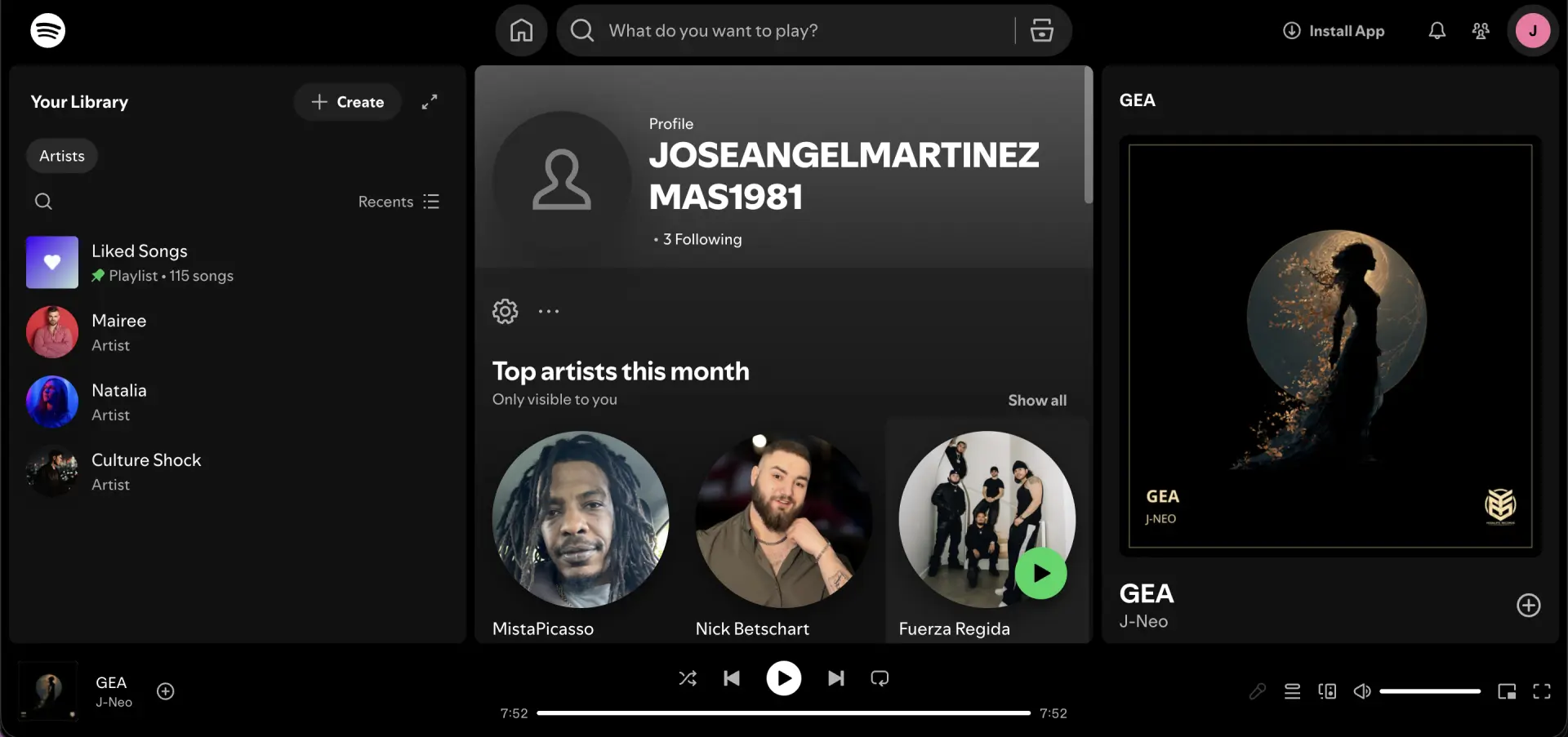Open Friend Activity icon

click(1481, 31)
